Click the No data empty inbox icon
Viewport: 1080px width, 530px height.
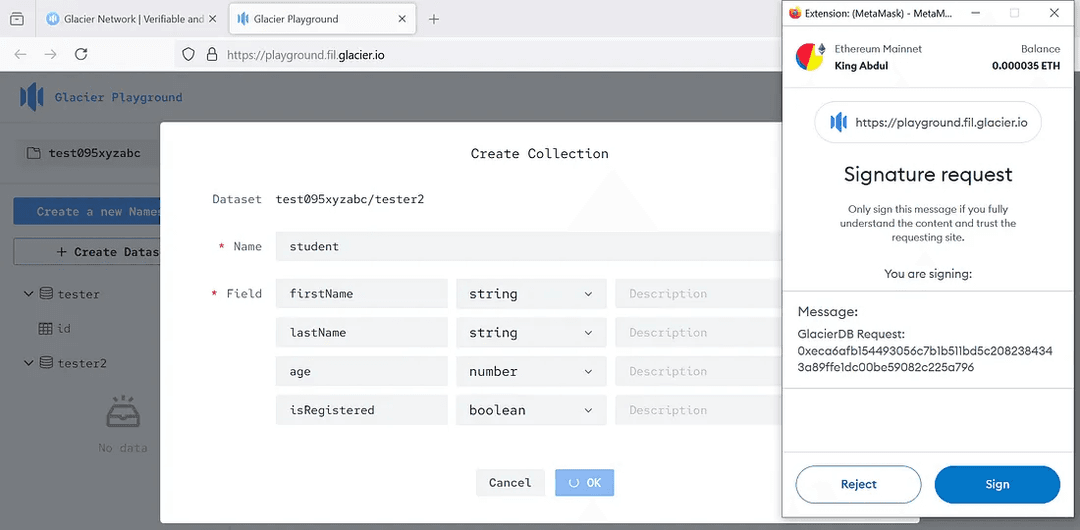coord(123,411)
